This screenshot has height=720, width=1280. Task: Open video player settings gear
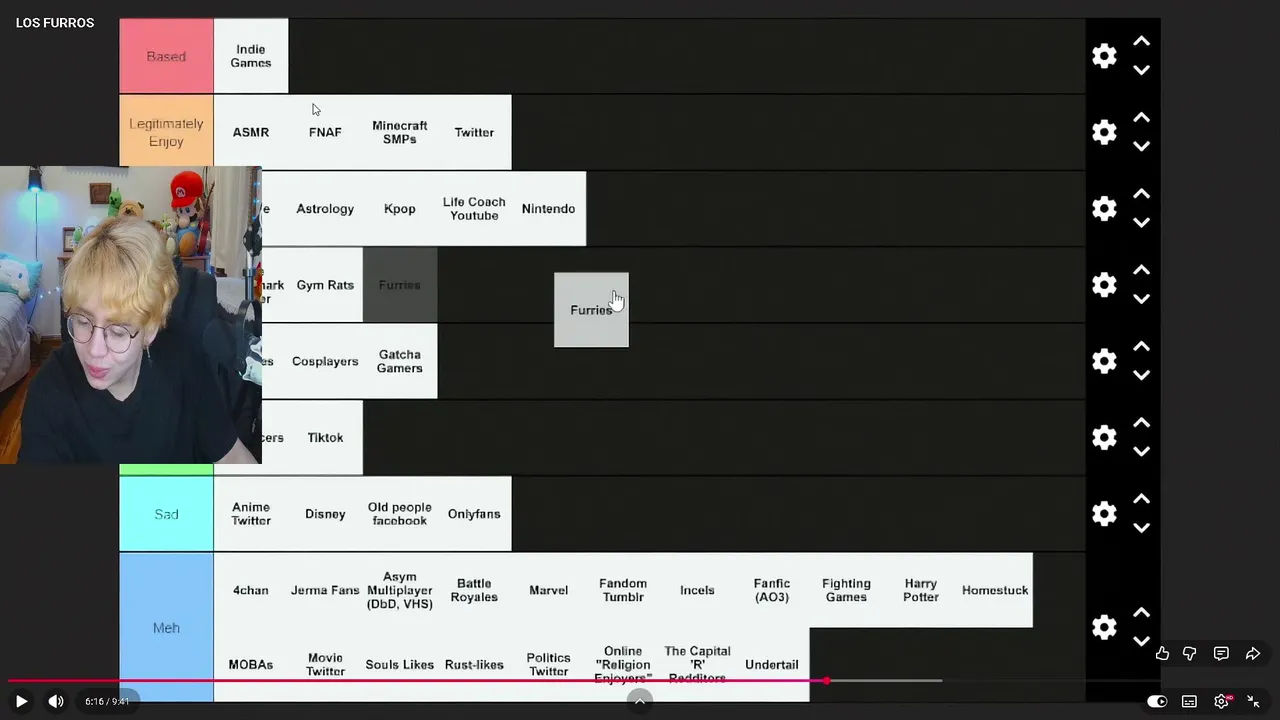(1222, 701)
